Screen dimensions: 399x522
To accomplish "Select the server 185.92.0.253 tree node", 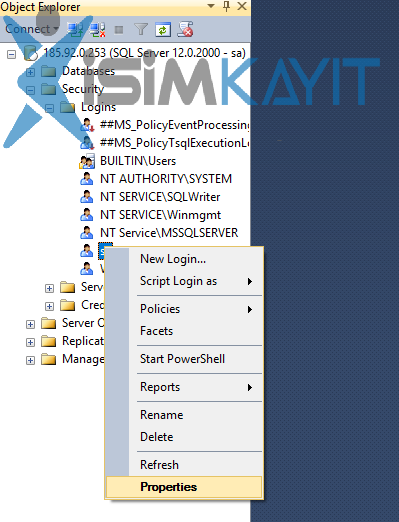I will pos(145,53).
